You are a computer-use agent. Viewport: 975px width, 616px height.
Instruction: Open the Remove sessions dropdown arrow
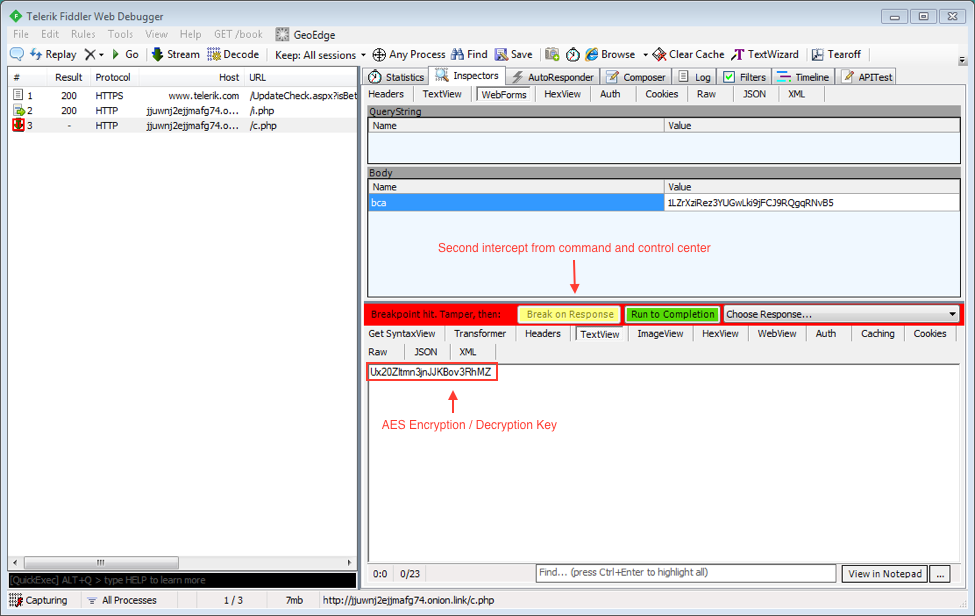[x=101, y=55]
